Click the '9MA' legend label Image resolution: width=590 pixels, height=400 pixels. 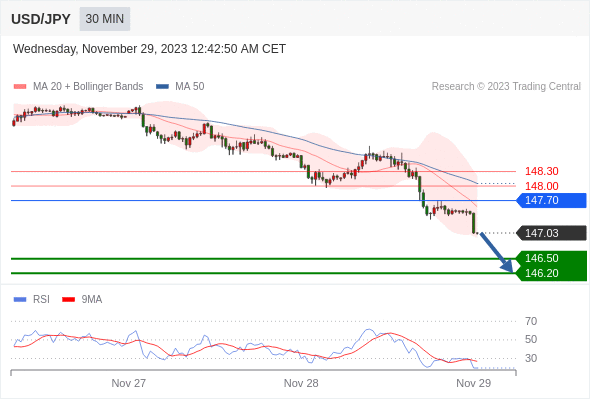[x=92, y=300]
